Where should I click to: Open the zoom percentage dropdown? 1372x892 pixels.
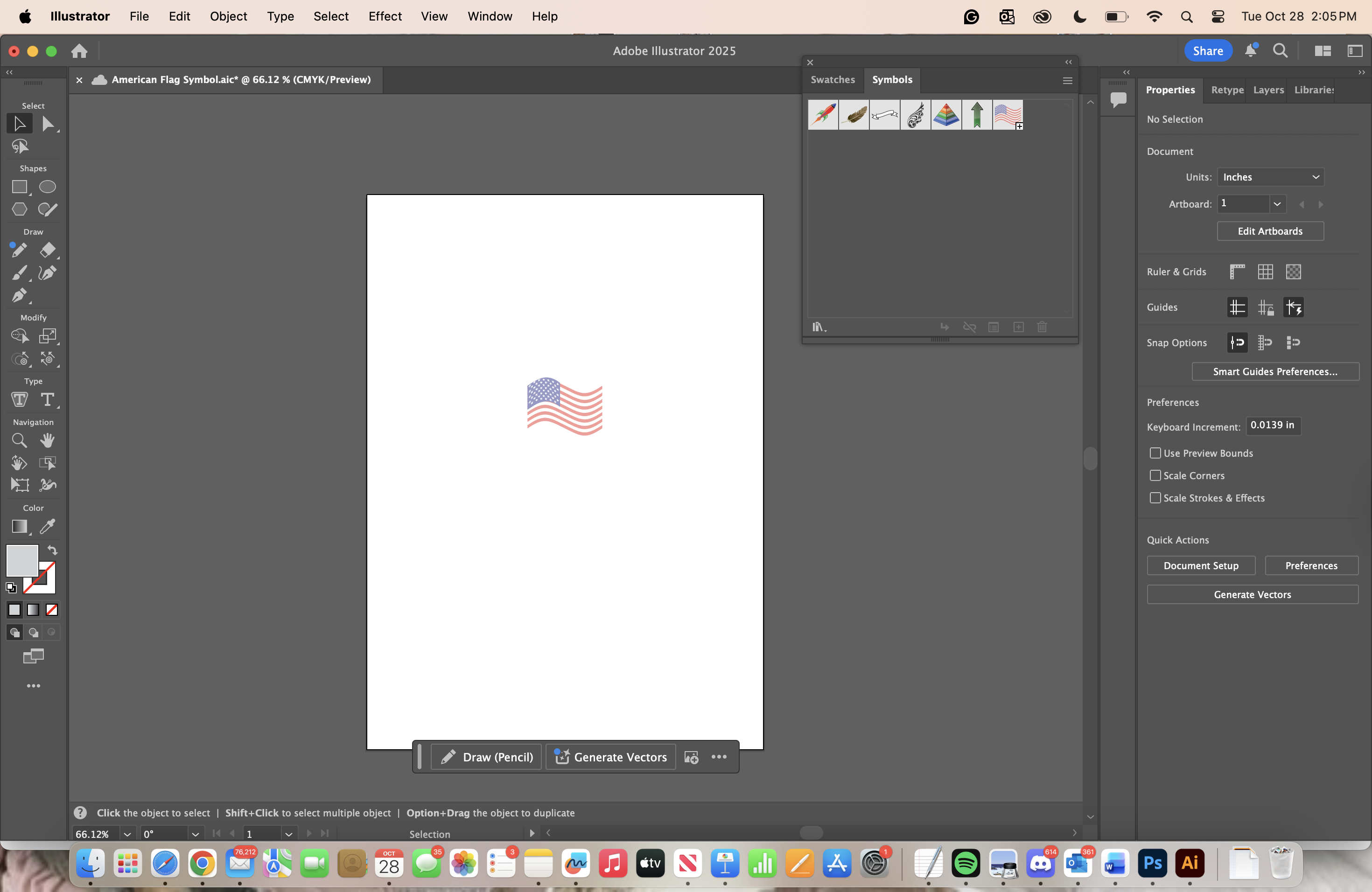(x=127, y=834)
